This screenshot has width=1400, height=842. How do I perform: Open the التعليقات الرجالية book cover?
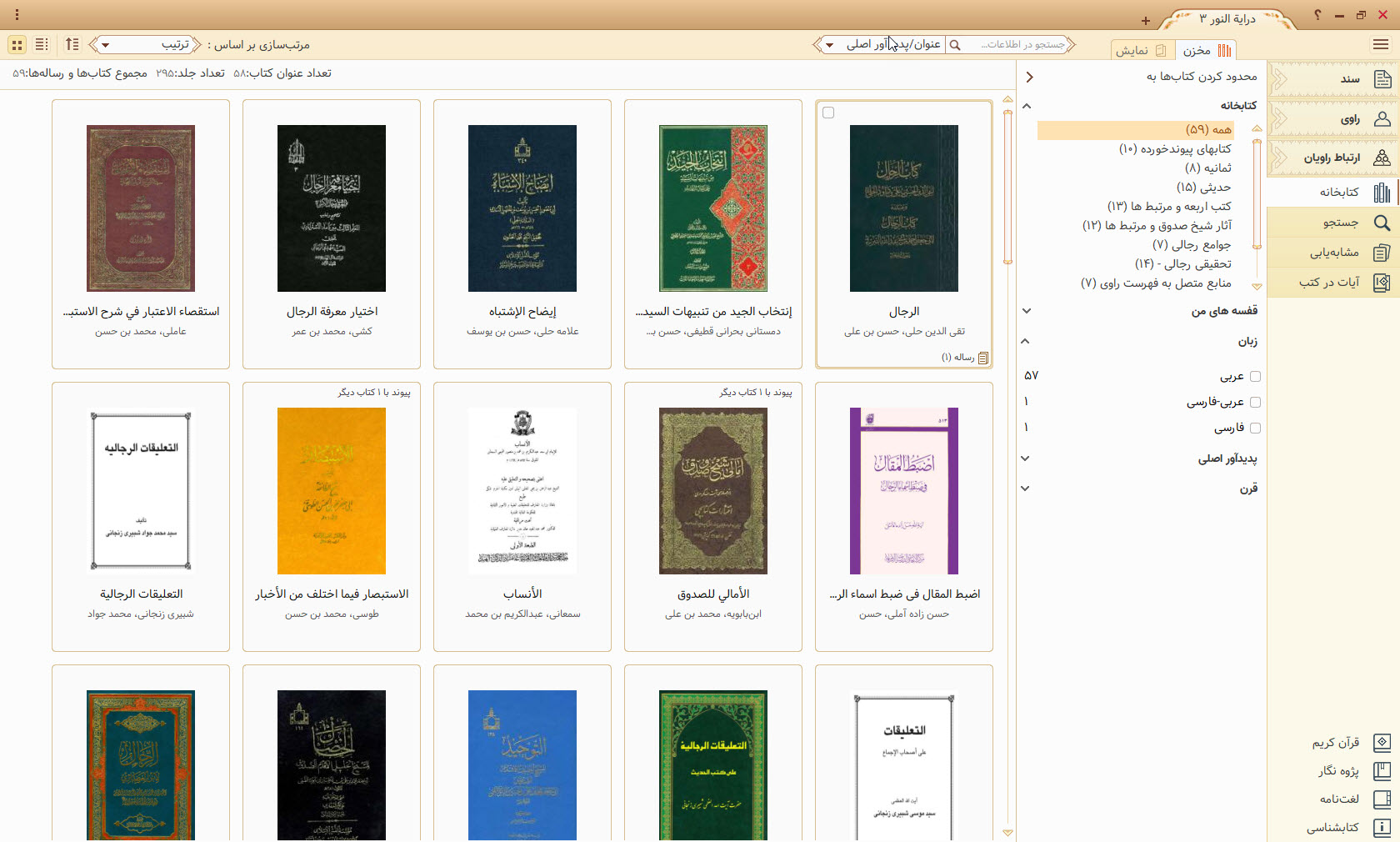(141, 491)
